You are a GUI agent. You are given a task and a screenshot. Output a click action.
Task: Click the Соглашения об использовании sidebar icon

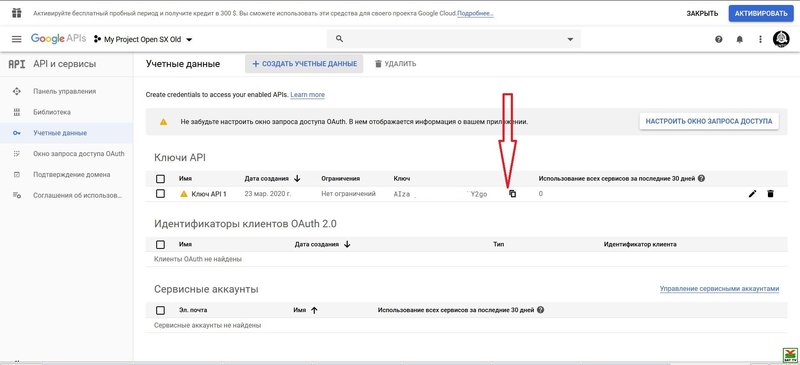click(x=17, y=195)
